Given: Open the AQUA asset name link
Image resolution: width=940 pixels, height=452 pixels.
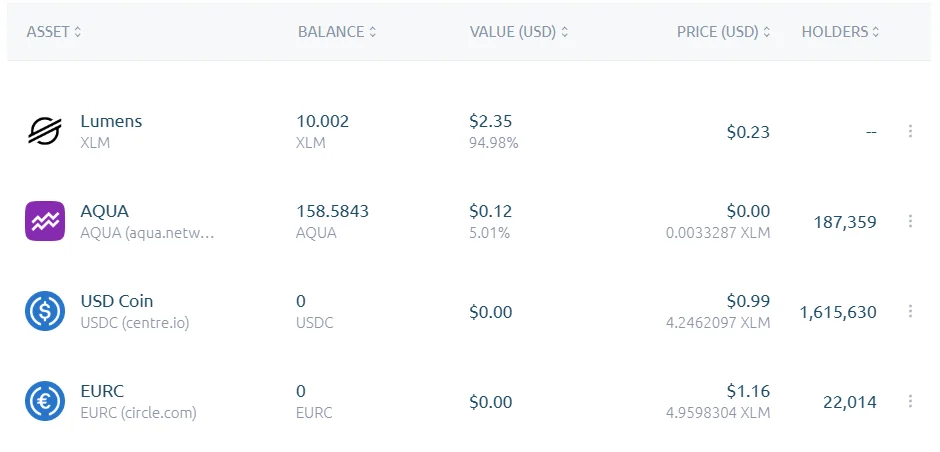Looking at the screenshot, I should tap(104, 211).
